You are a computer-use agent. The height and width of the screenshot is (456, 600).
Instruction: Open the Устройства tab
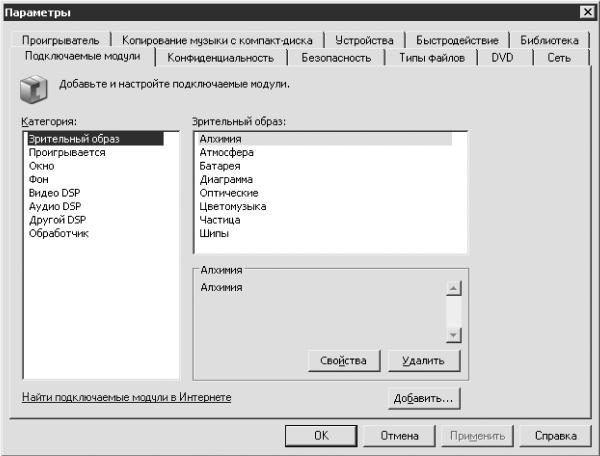click(364, 41)
